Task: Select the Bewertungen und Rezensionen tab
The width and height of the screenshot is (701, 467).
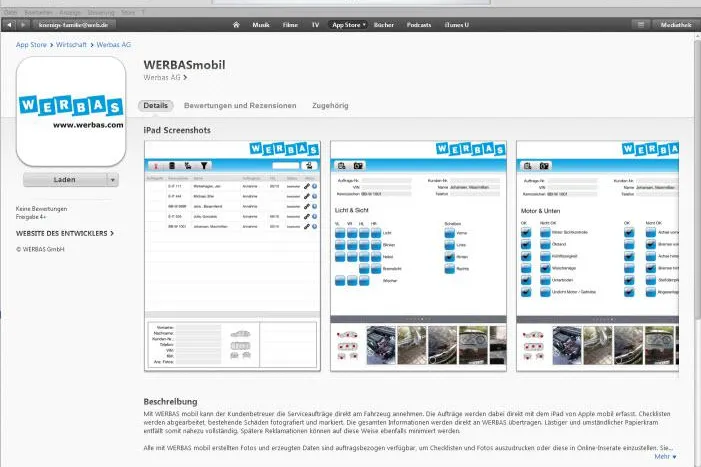Action: coord(240,105)
